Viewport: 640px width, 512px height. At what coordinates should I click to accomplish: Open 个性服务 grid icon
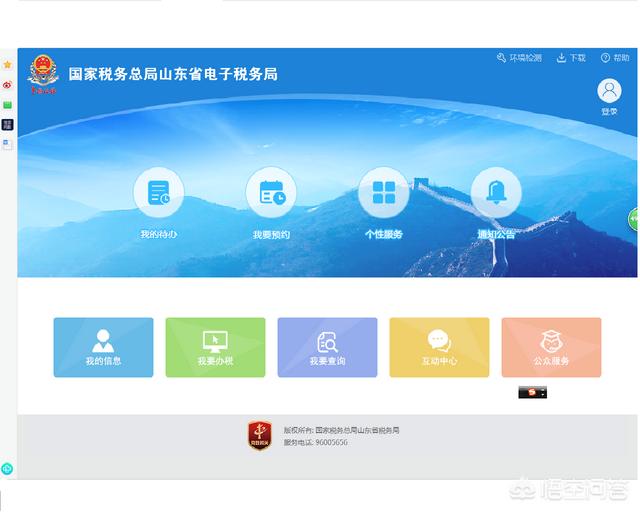coord(384,192)
